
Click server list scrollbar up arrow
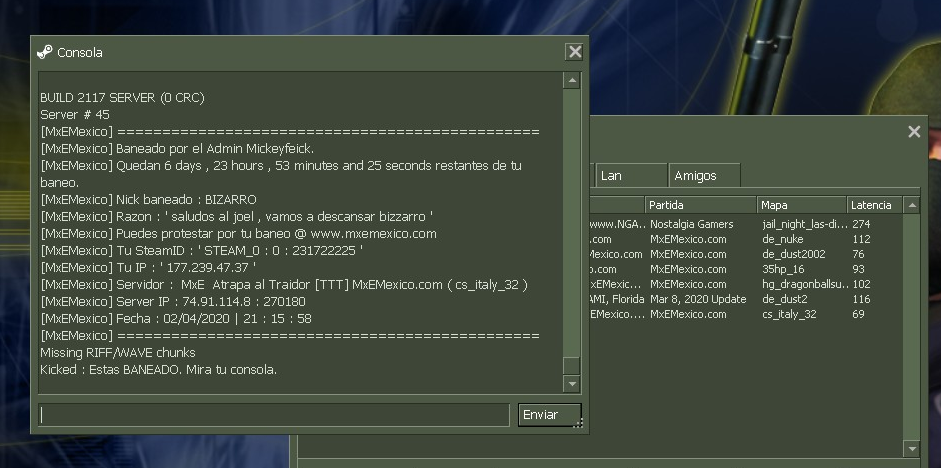pyautogui.click(x=912, y=205)
